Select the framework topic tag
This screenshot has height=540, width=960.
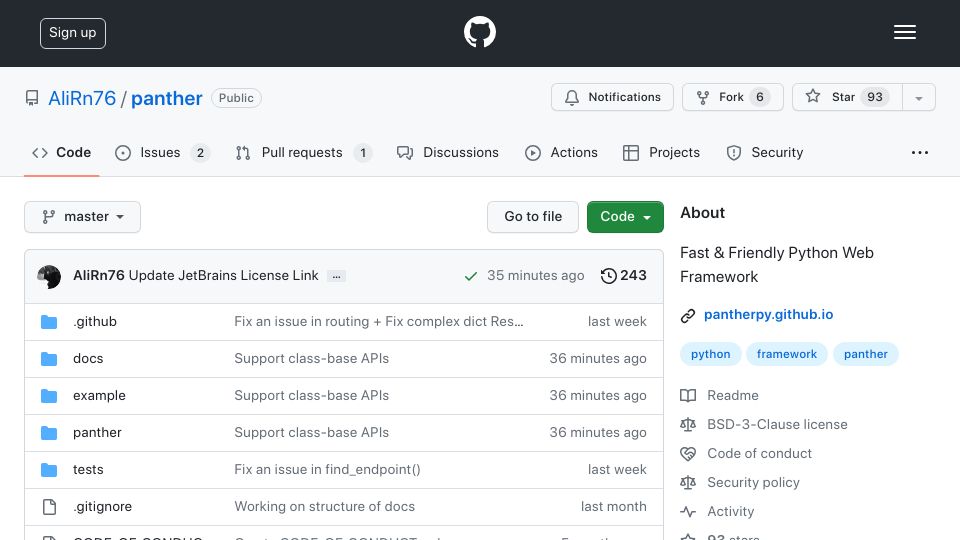pos(787,354)
